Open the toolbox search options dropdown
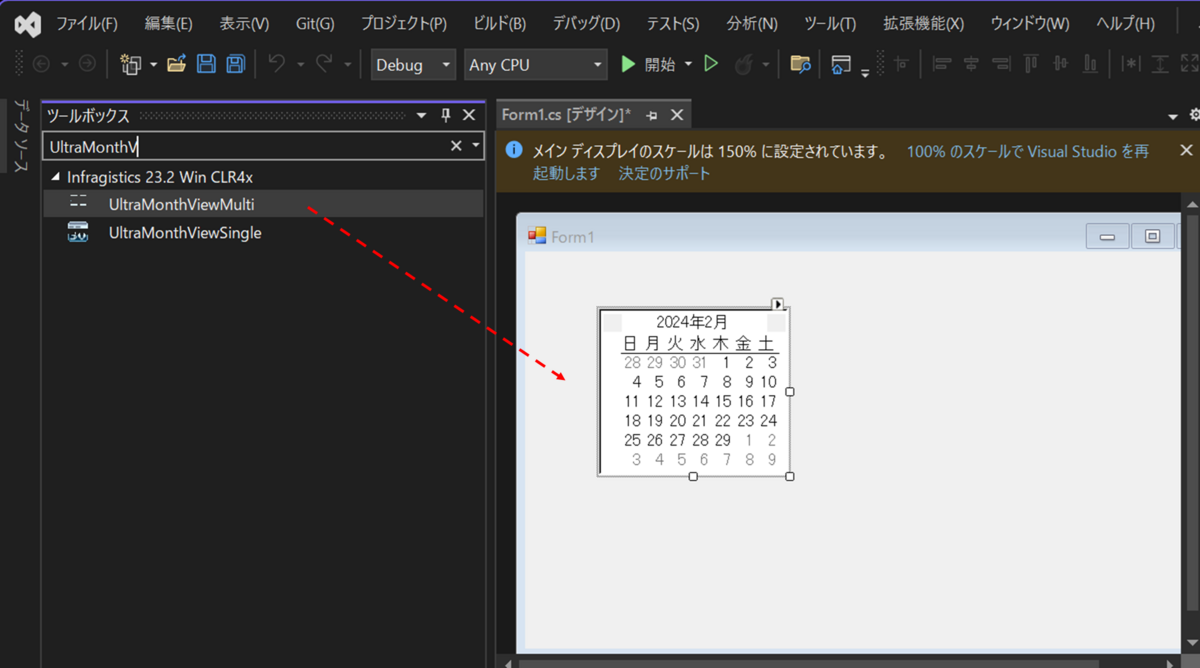Viewport: 1200px width, 668px height. tap(476, 146)
